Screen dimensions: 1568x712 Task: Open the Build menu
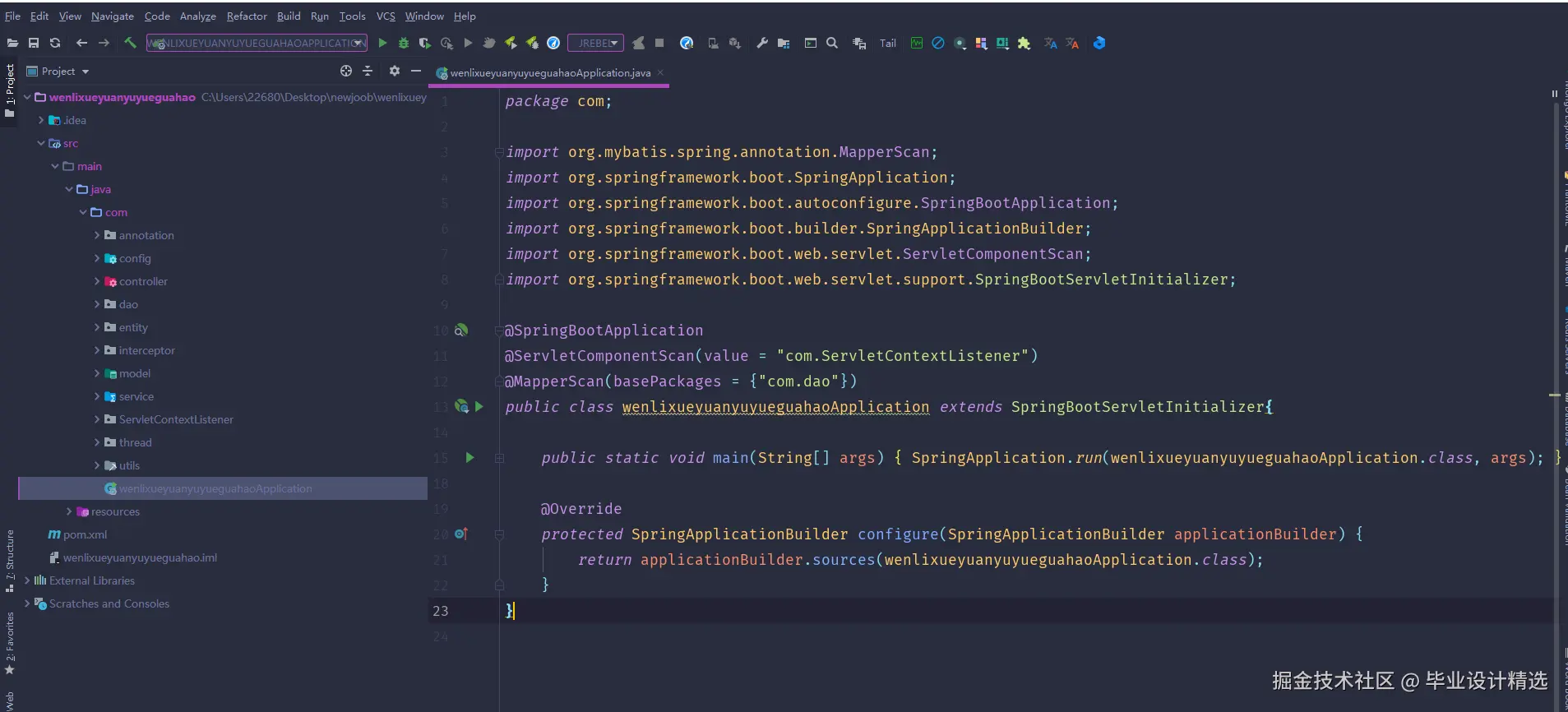coord(289,16)
